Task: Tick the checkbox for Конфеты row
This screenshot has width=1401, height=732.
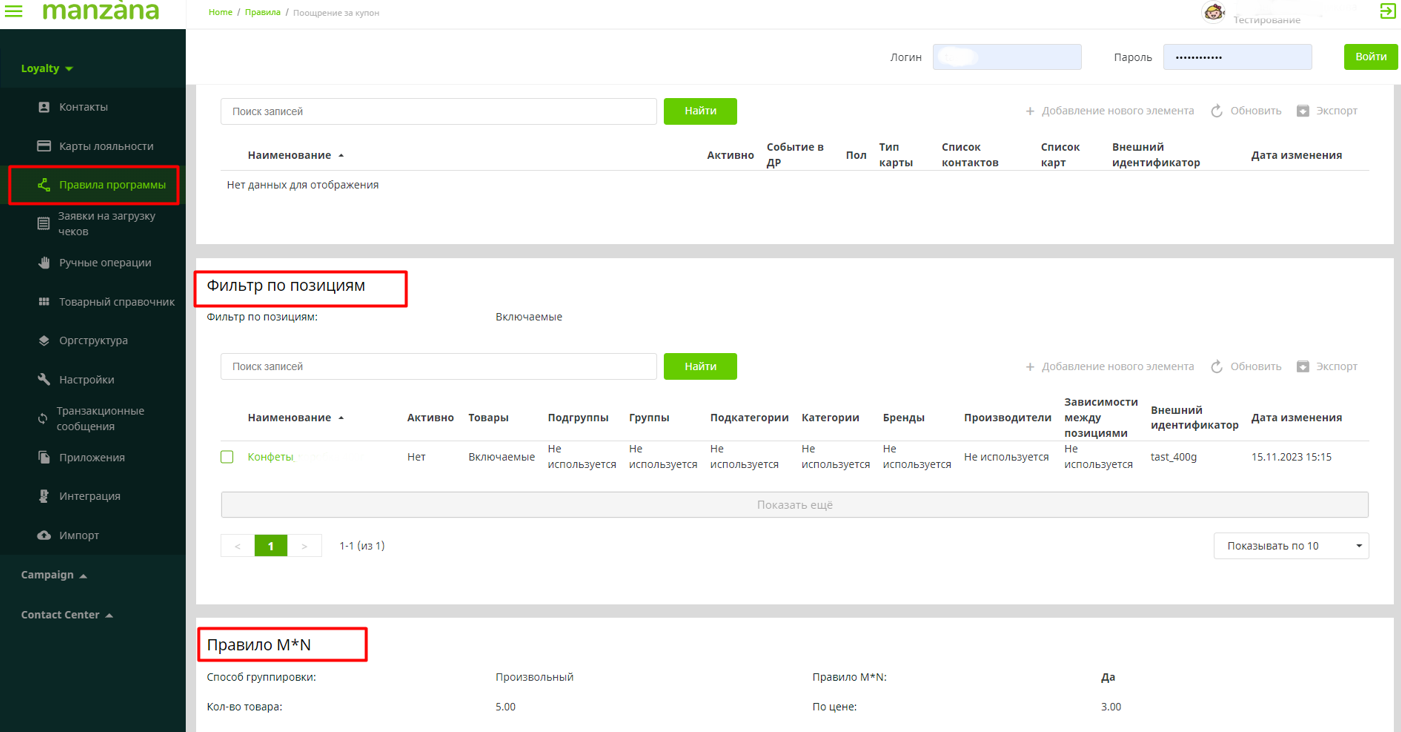Action: 227,457
